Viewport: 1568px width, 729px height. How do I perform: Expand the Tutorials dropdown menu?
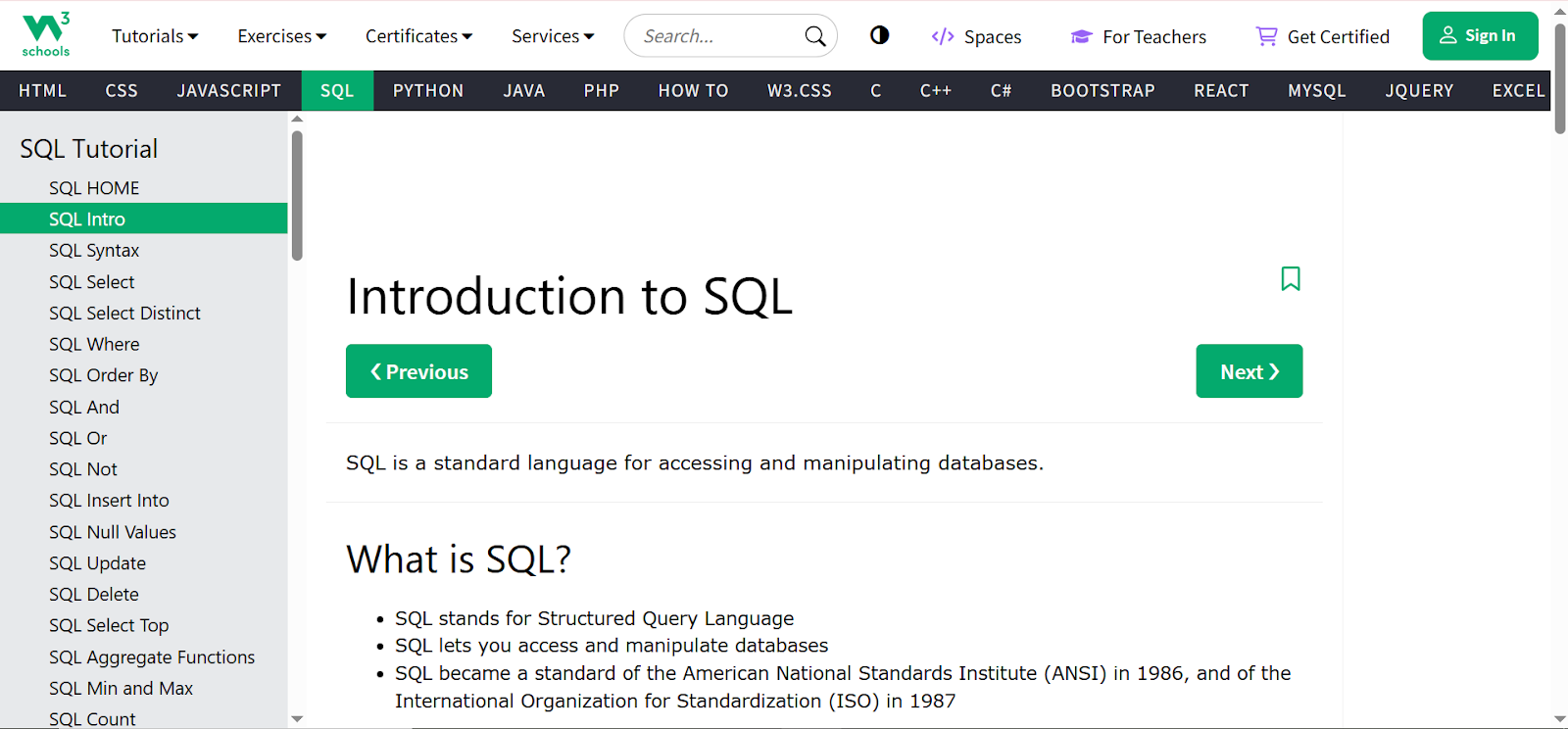[x=155, y=36]
